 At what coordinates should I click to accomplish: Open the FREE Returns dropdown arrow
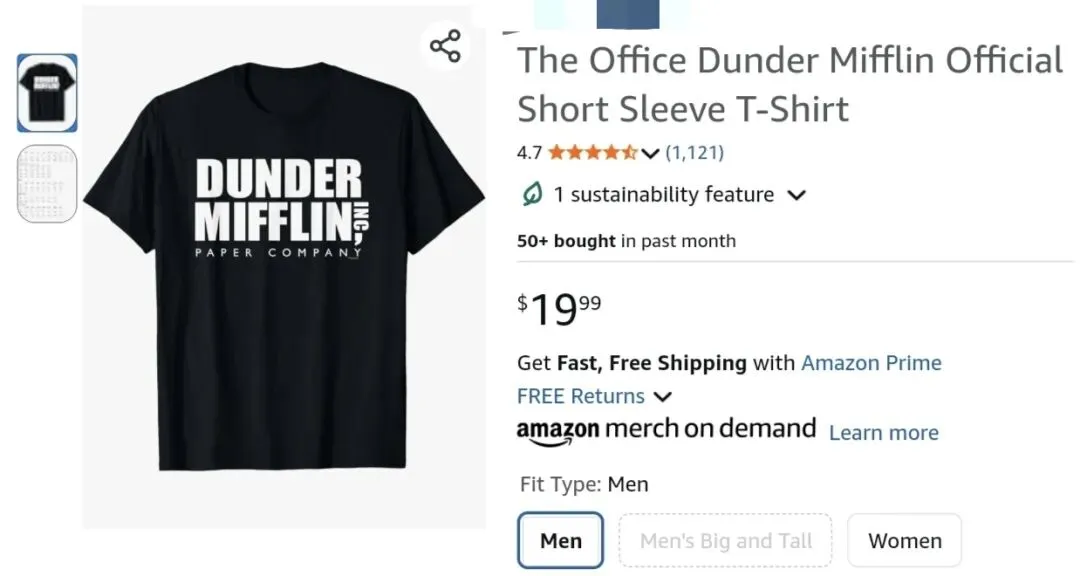click(x=662, y=396)
